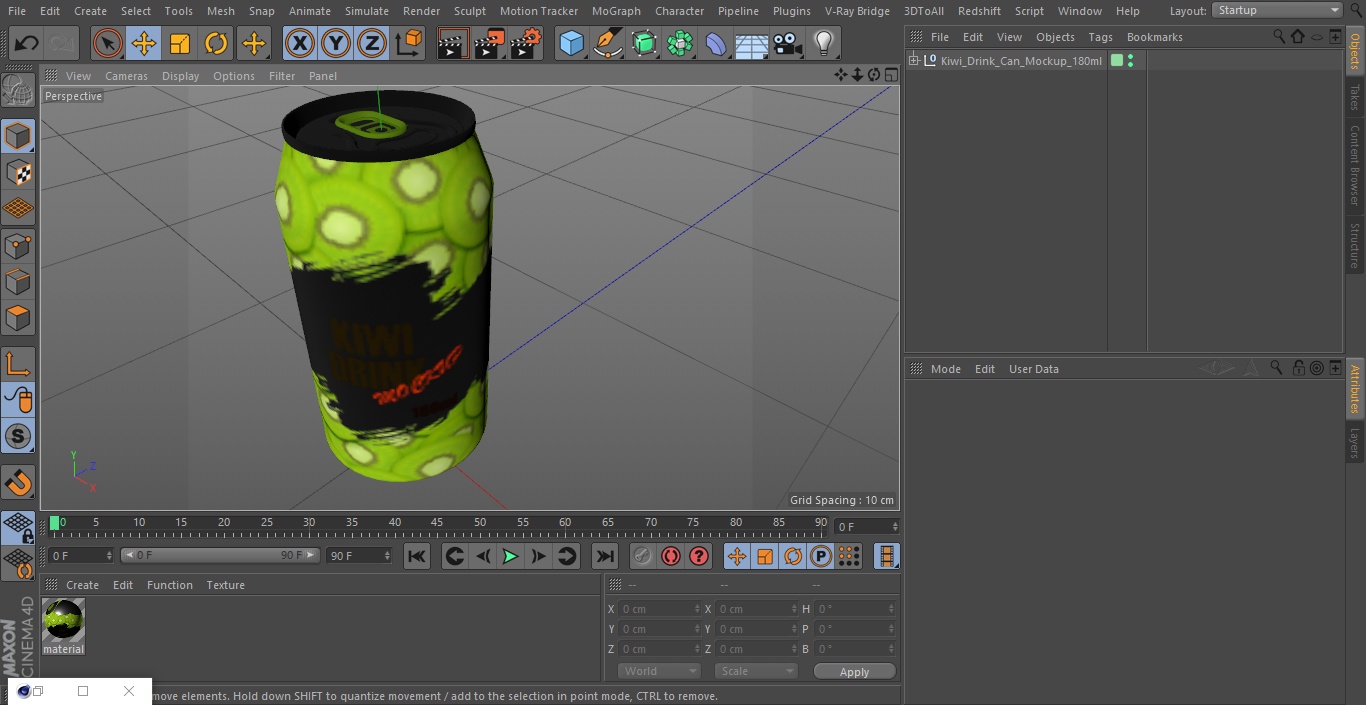Toggle Kiwi_Drink_Can visibility dots

point(1130,61)
